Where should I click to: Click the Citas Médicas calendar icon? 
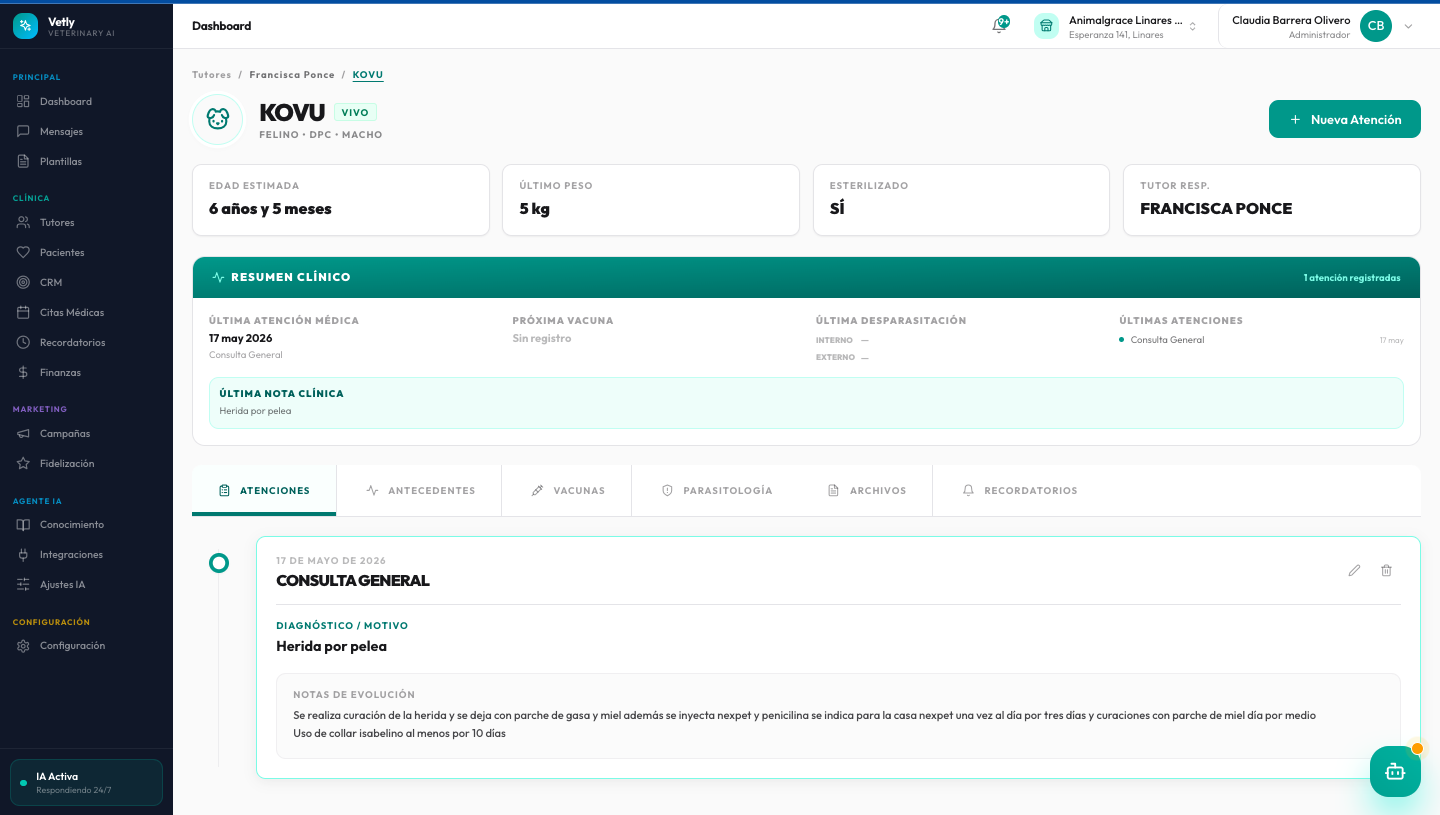[23, 312]
